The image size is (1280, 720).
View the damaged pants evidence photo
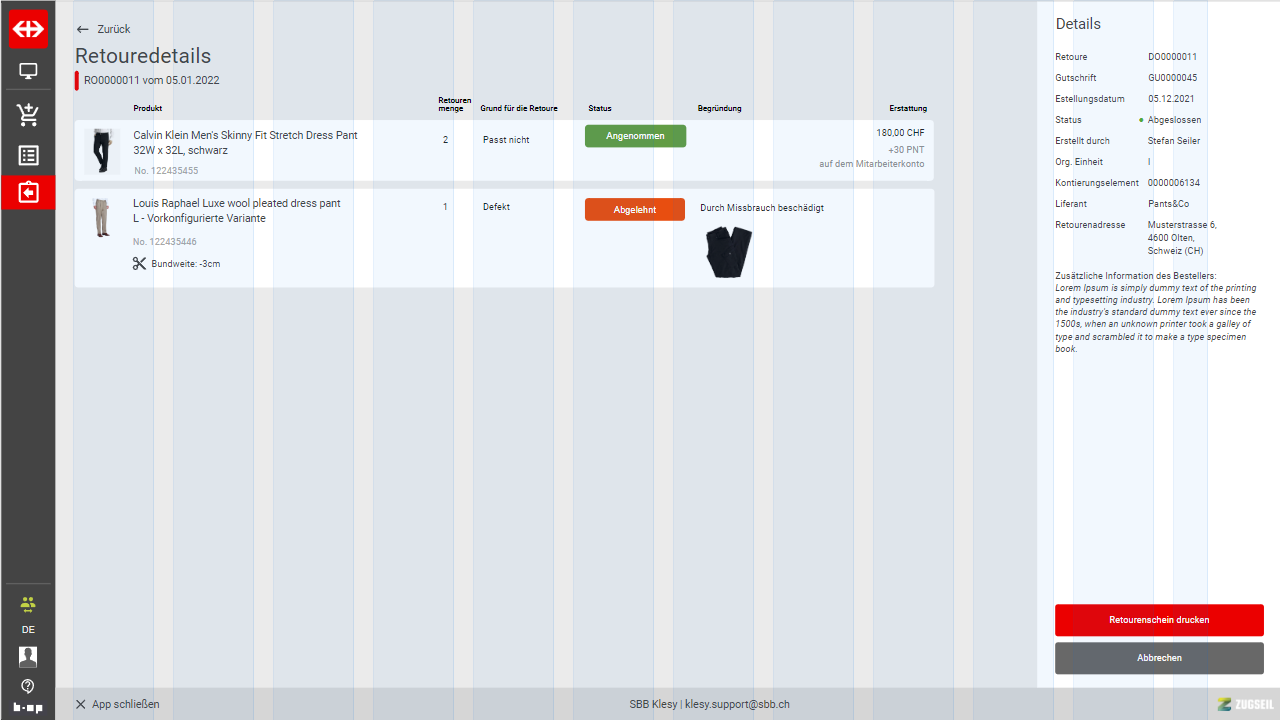728,252
